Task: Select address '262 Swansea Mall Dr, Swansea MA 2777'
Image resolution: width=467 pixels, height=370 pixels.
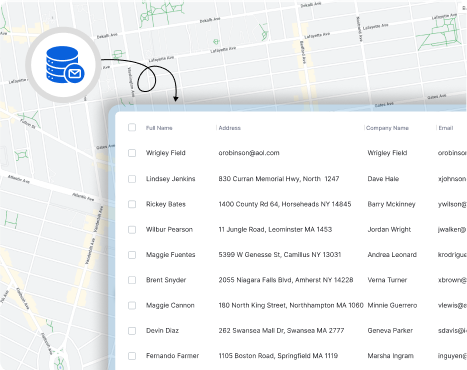Action: tap(281, 331)
